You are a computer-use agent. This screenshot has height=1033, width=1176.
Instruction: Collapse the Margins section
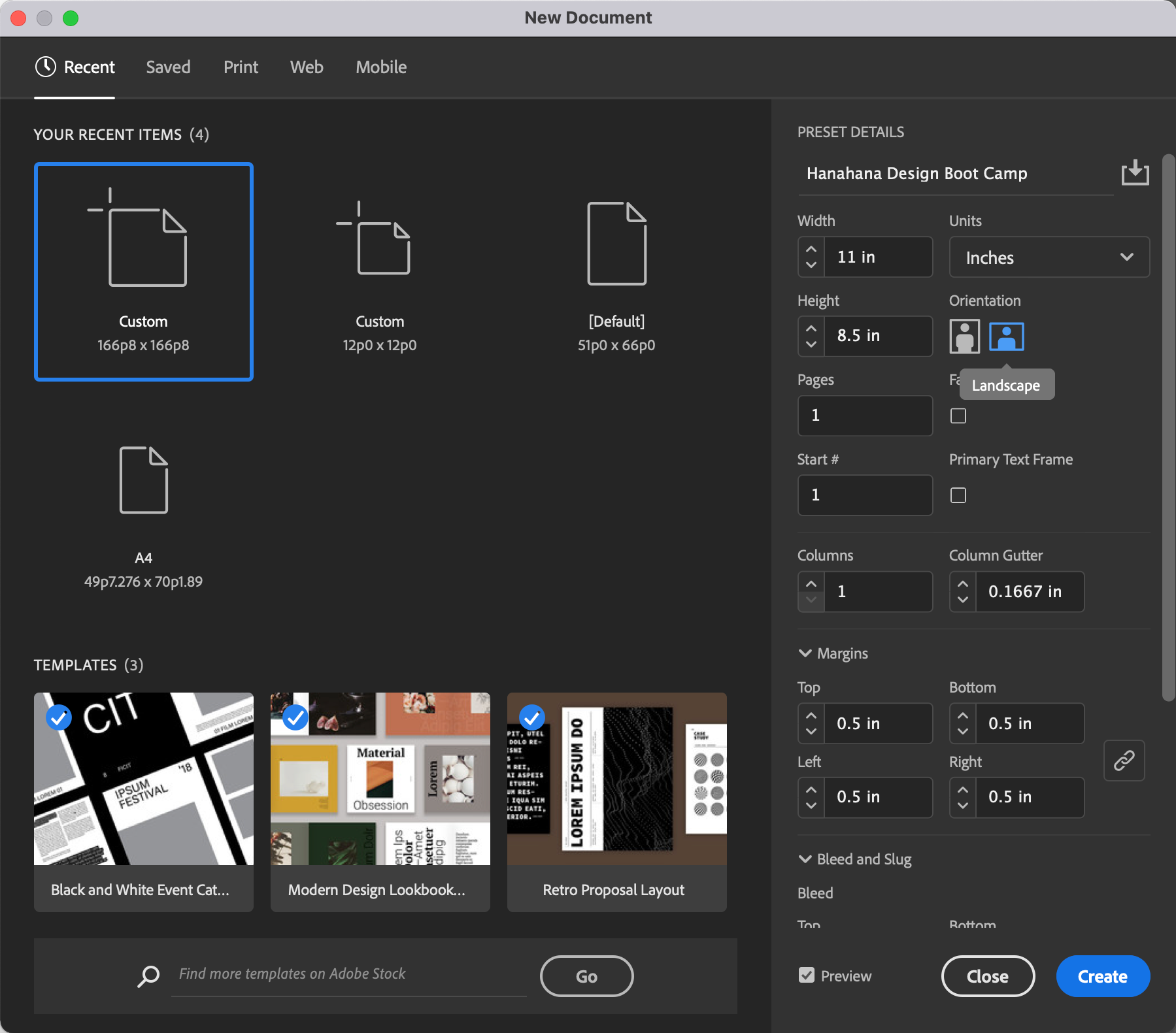pos(805,653)
